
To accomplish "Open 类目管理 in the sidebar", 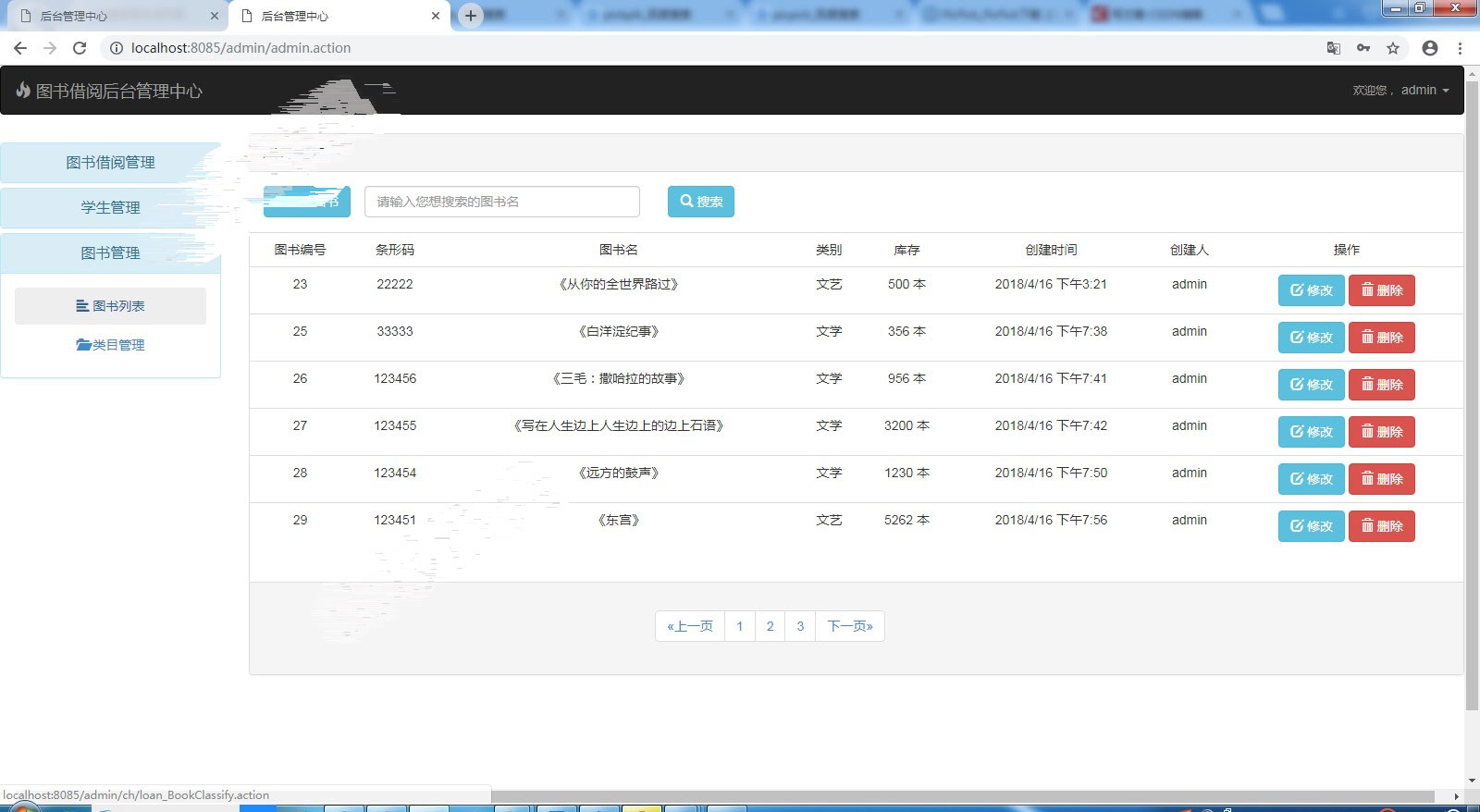I will coord(110,345).
